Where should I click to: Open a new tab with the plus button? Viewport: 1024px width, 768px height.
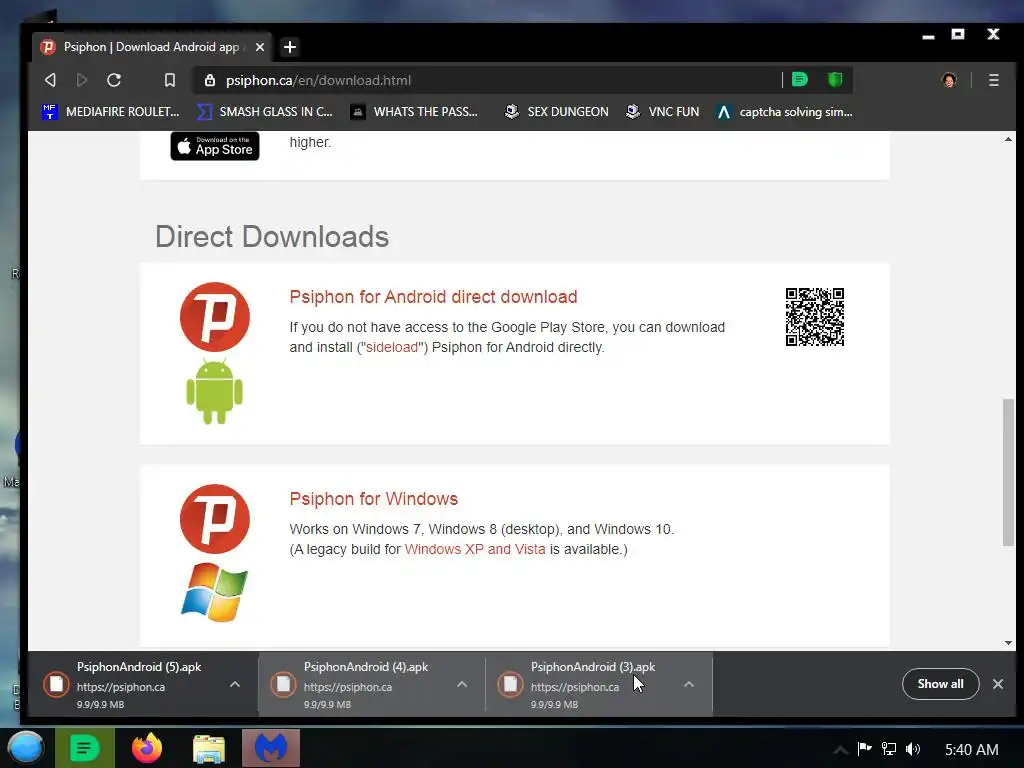point(290,47)
